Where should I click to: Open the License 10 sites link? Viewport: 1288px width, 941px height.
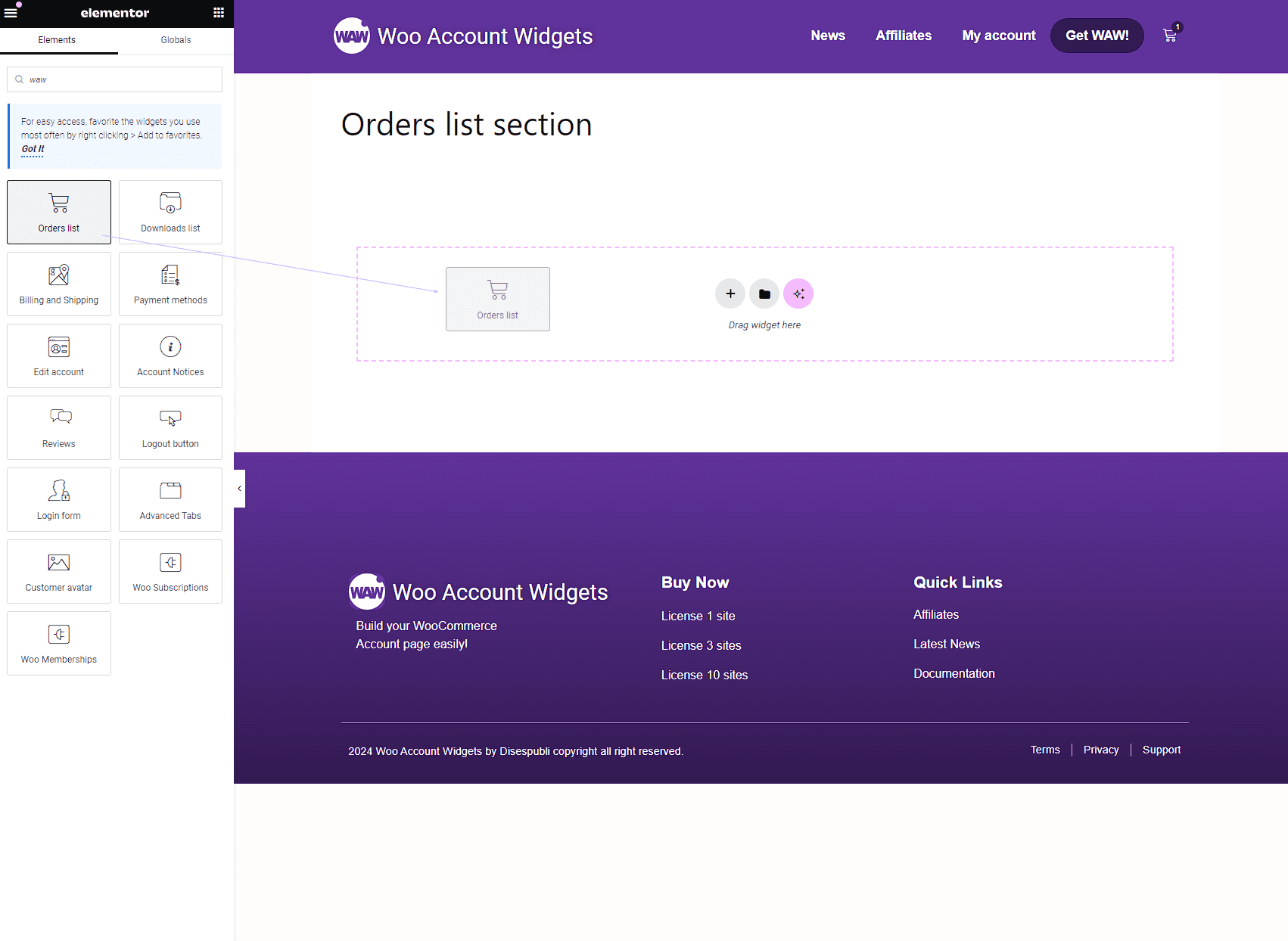point(705,675)
